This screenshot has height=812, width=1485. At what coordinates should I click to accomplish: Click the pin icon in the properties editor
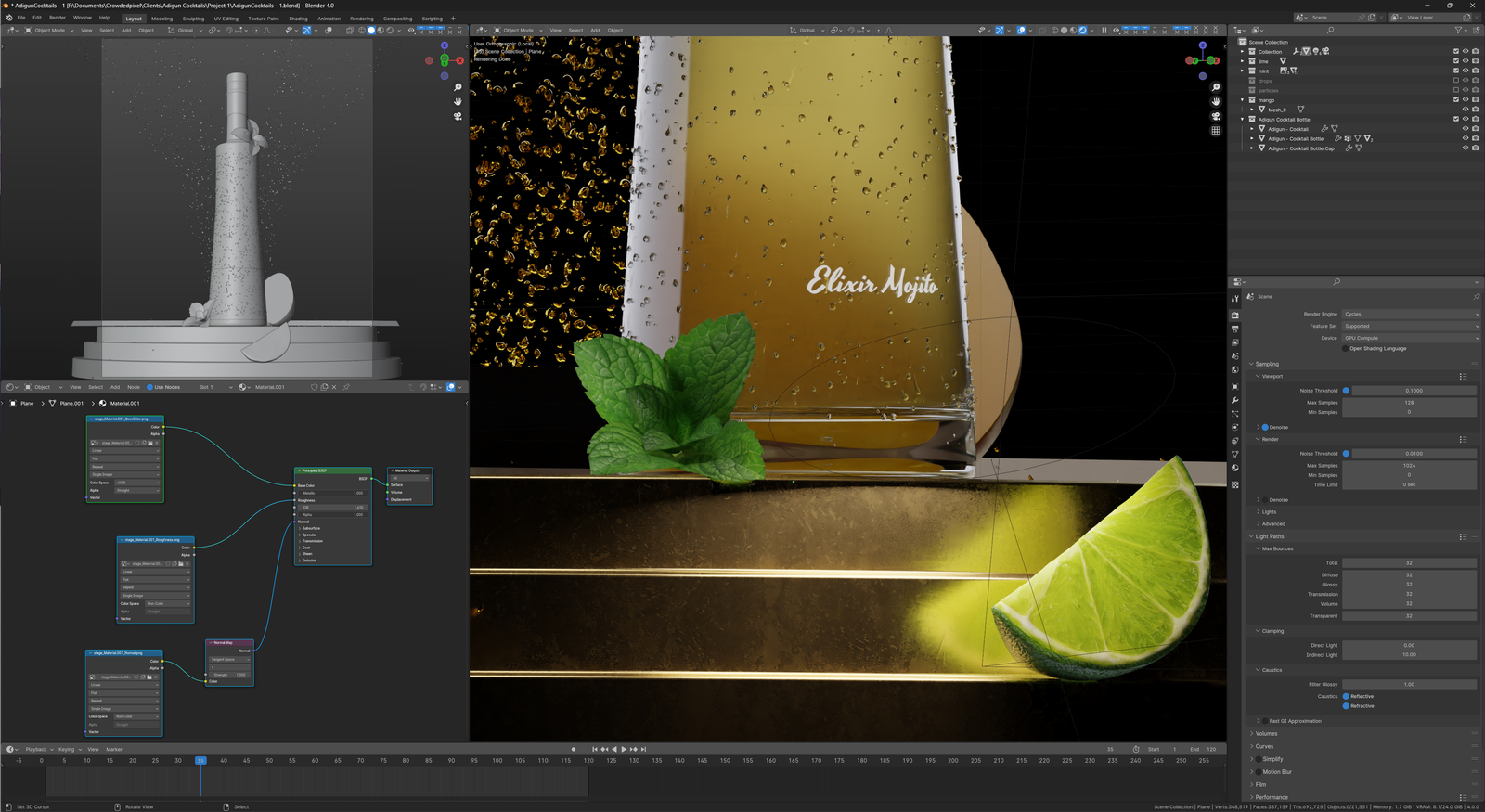tap(1476, 297)
